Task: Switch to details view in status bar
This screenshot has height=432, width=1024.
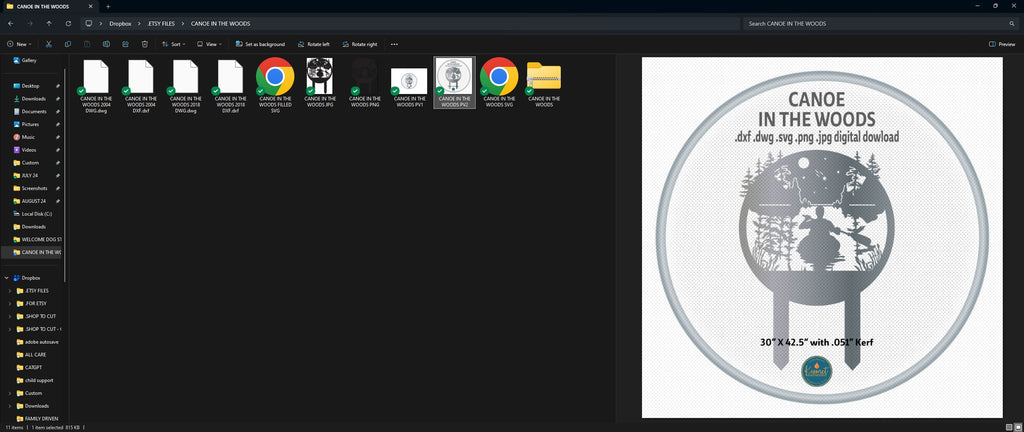Action: [x=1009, y=427]
